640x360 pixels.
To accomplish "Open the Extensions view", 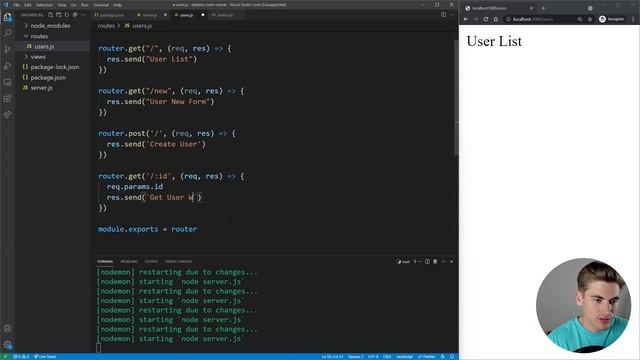I will (8, 98).
